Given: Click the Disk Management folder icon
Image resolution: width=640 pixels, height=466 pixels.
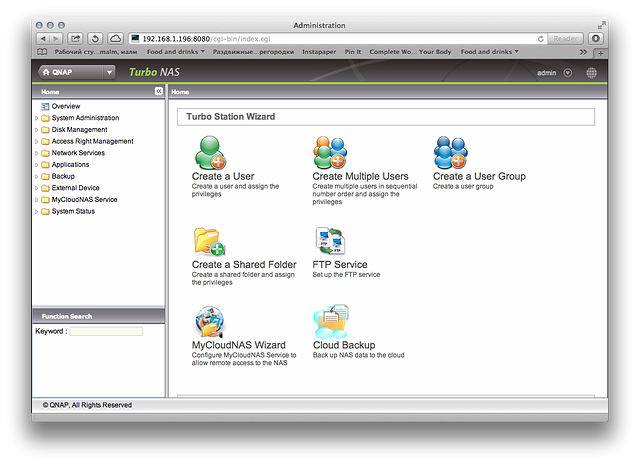Looking at the screenshot, I should coord(45,130).
